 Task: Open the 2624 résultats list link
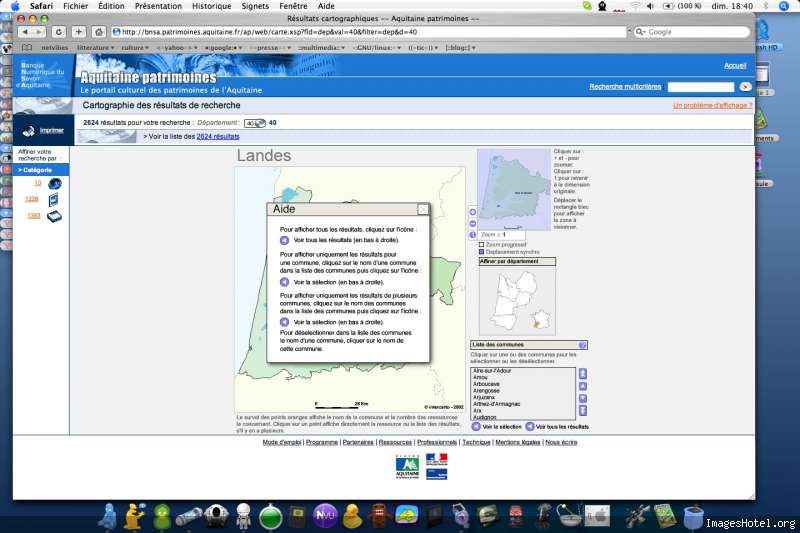pyautogui.click(x=218, y=137)
